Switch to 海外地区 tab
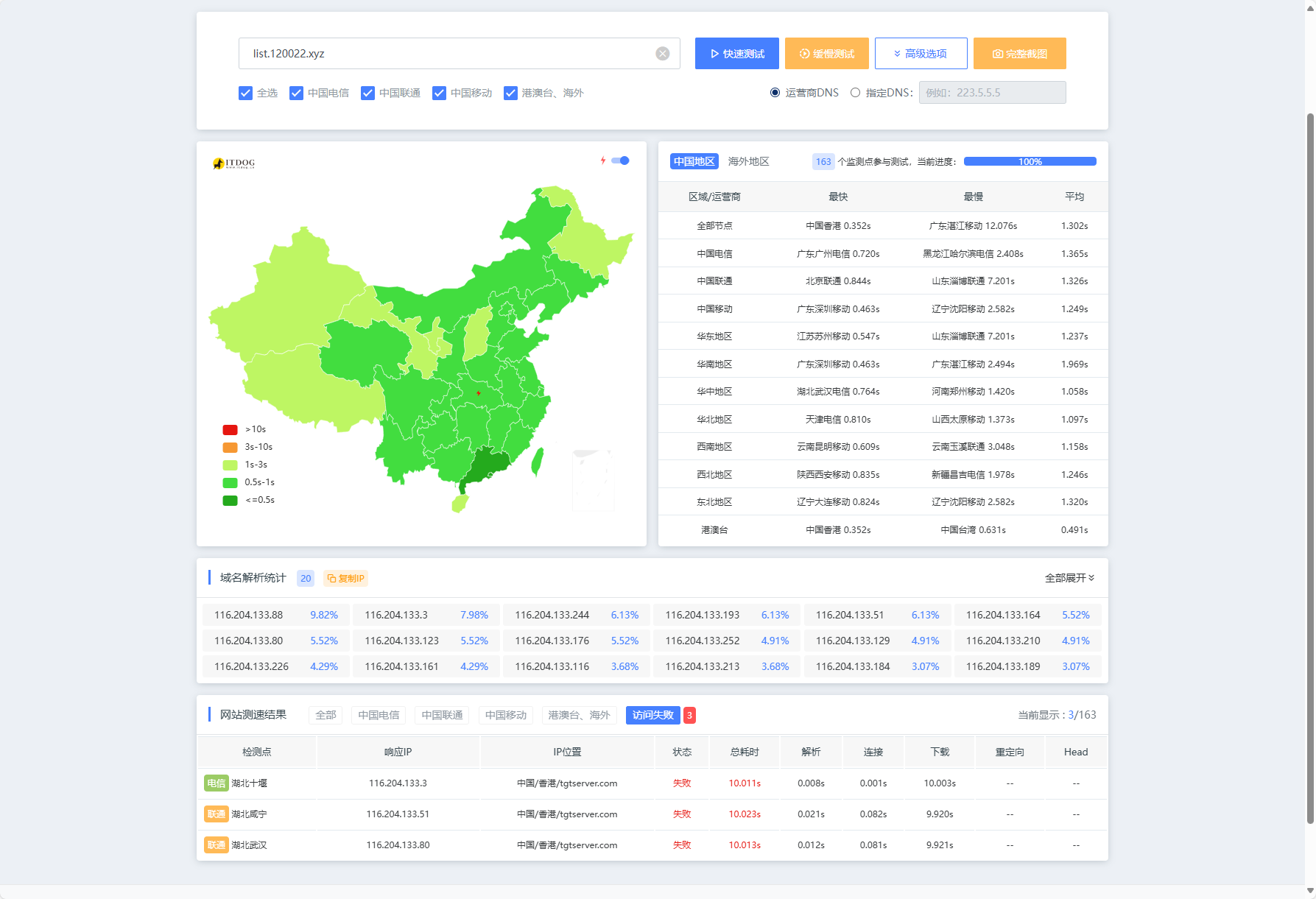This screenshot has width=1316, height=899. tap(748, 161)
